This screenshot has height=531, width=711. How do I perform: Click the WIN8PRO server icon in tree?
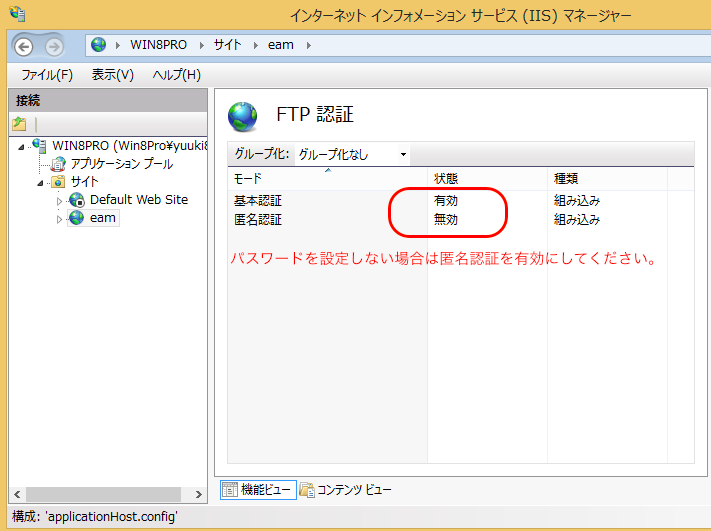(x=39, y=146)
